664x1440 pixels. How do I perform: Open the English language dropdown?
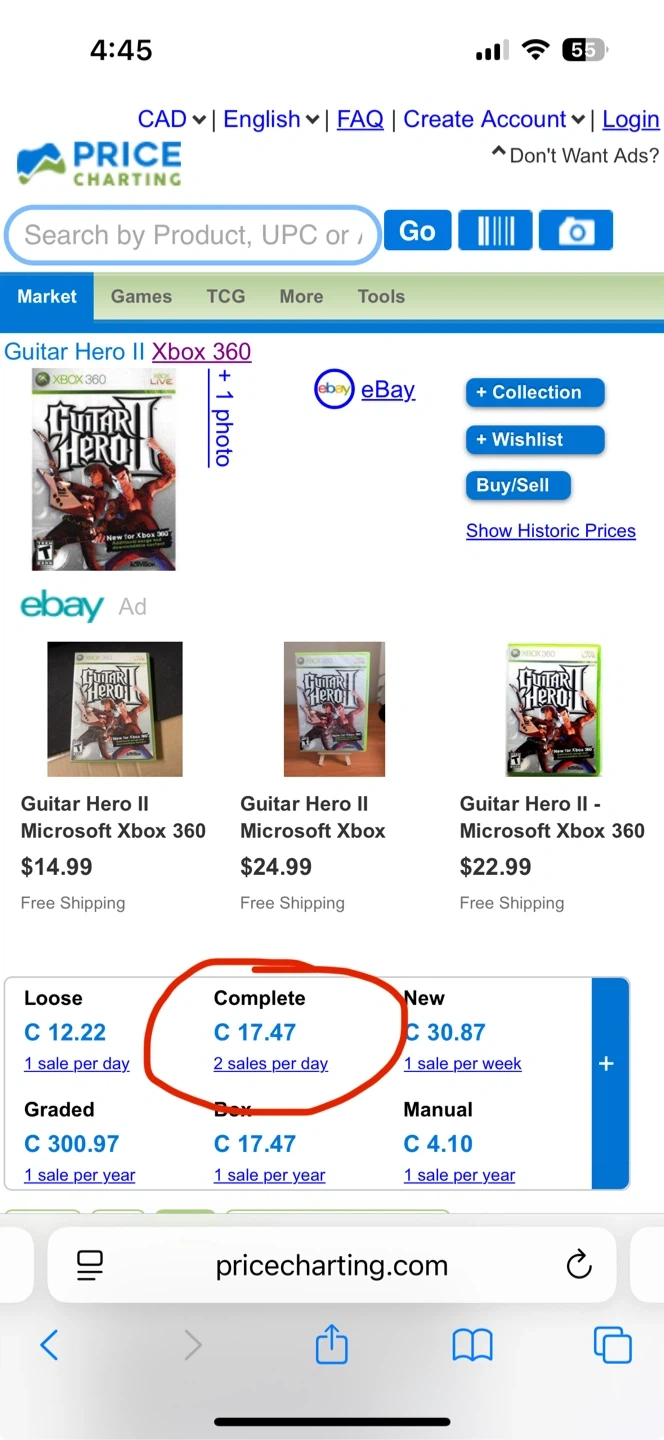point(270,120)
